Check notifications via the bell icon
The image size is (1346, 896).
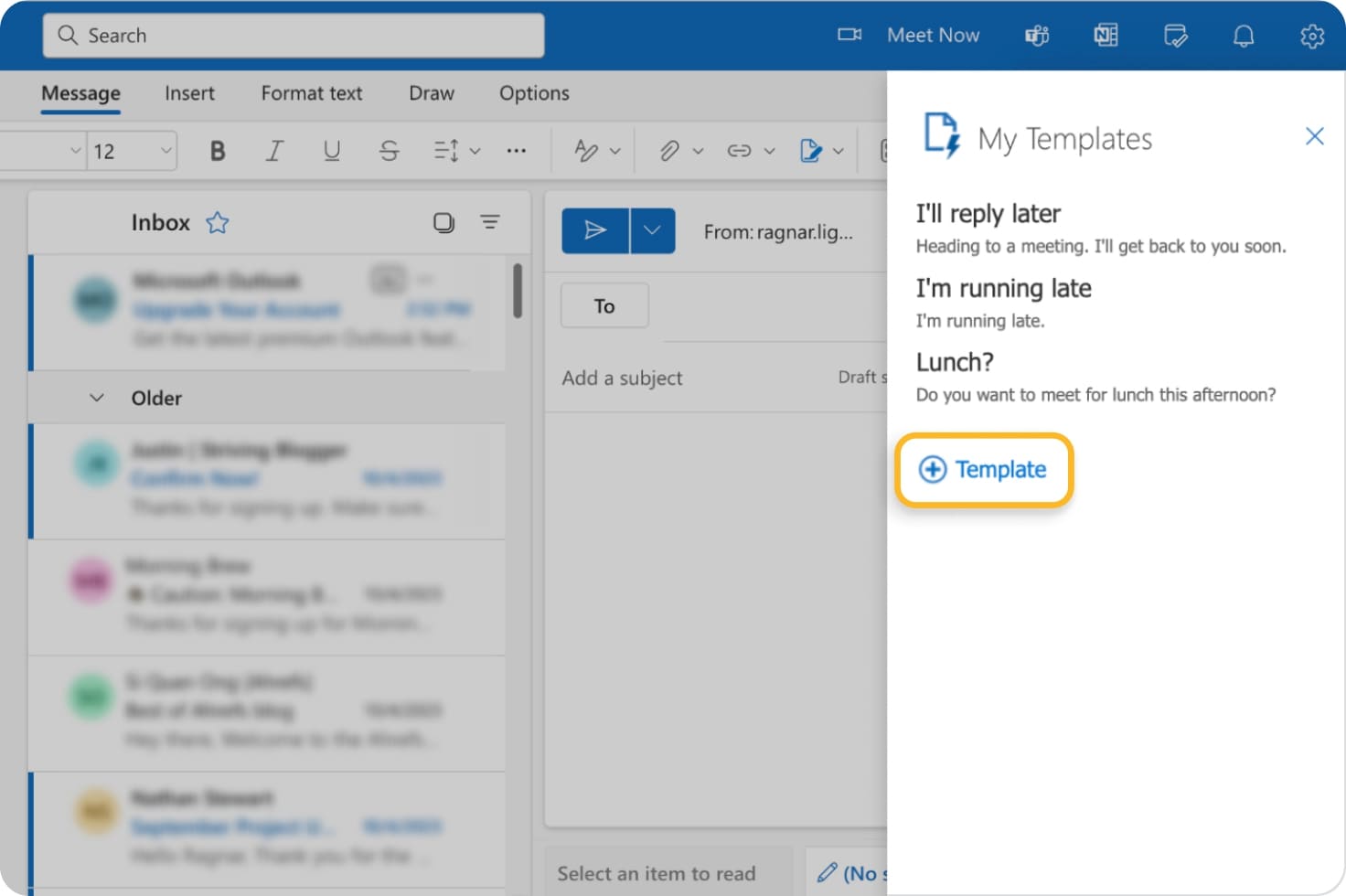[x=1244, y=35]
